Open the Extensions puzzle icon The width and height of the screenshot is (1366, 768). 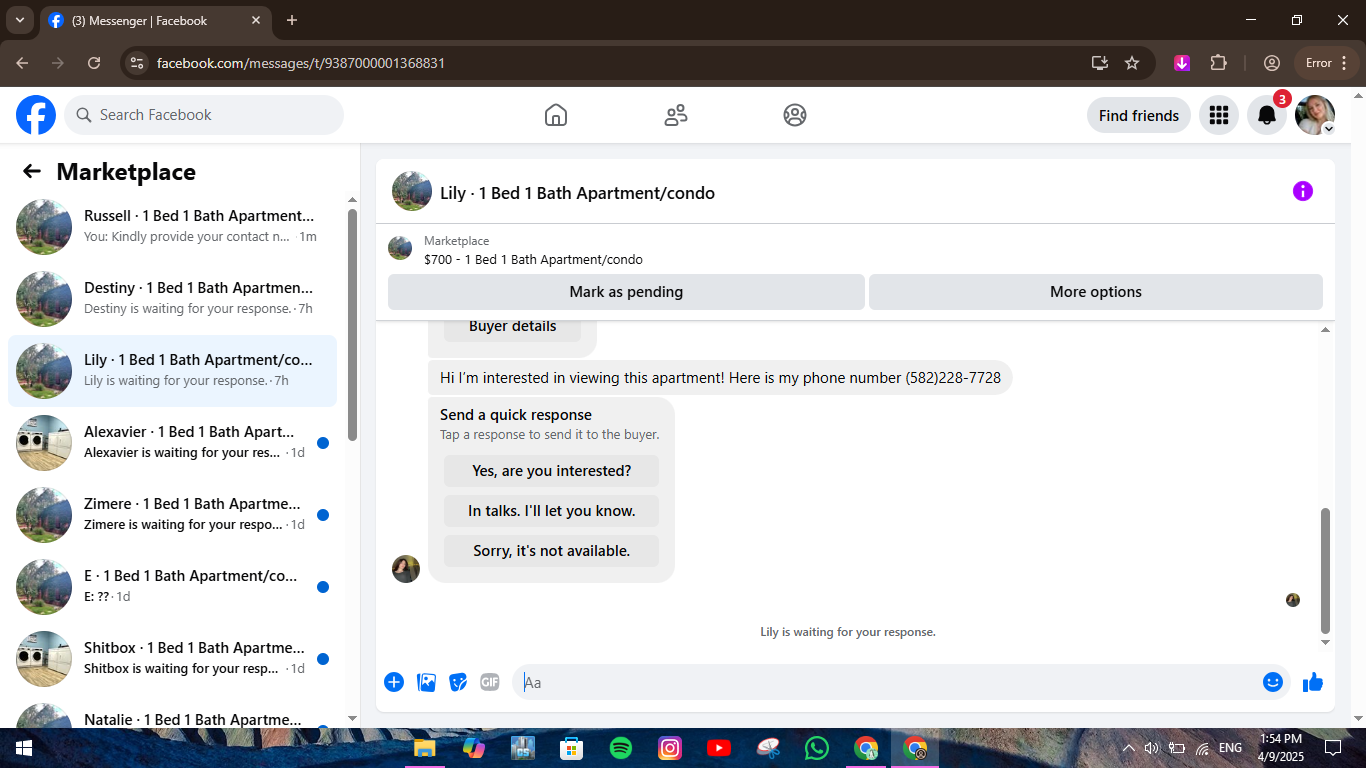click(x=1218, y=63)
